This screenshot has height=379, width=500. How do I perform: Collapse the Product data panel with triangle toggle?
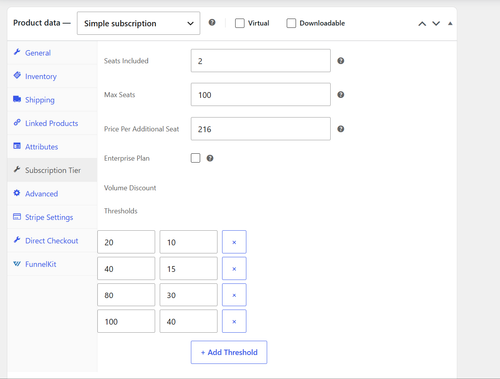(450, 23)
